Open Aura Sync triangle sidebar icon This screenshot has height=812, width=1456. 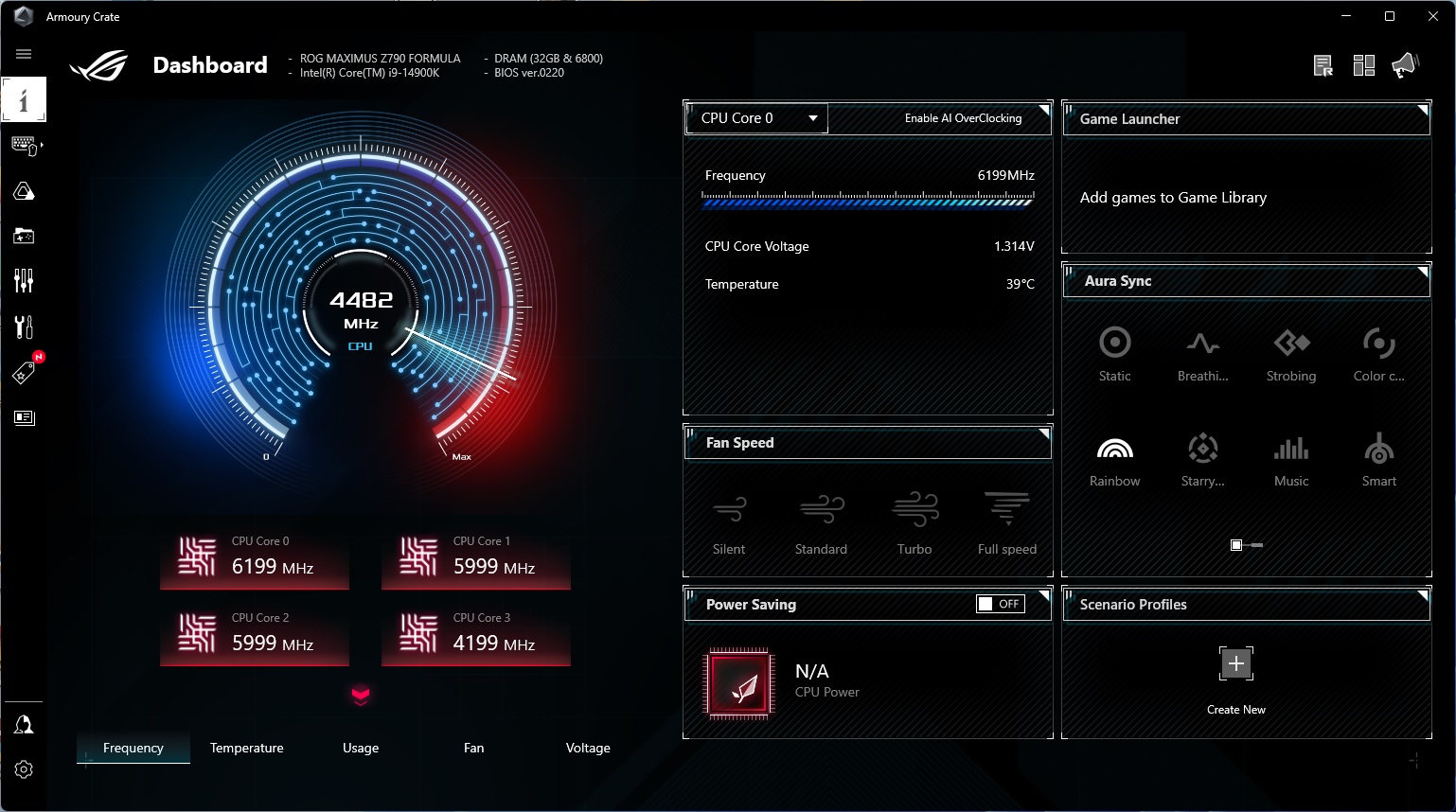point(24,191)
